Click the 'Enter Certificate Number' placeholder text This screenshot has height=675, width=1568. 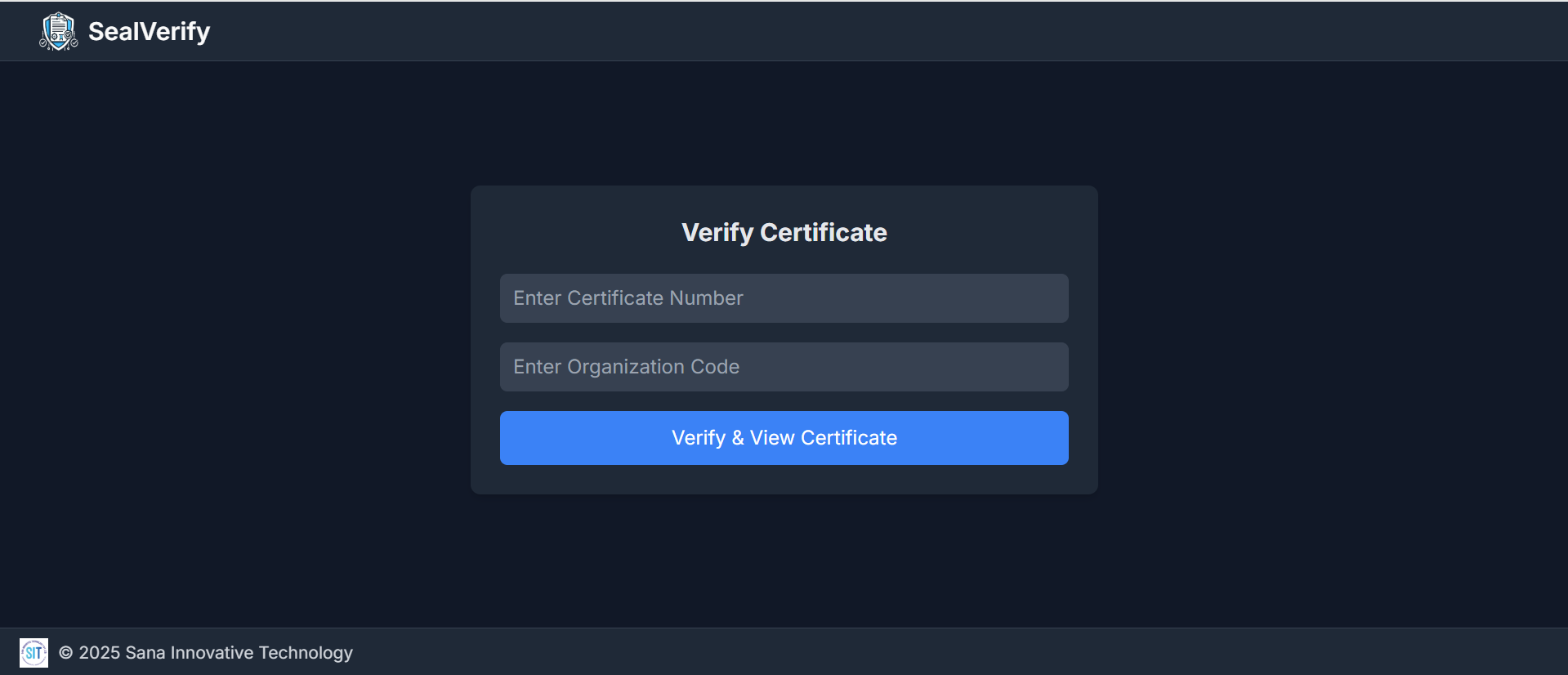point(628,298)
